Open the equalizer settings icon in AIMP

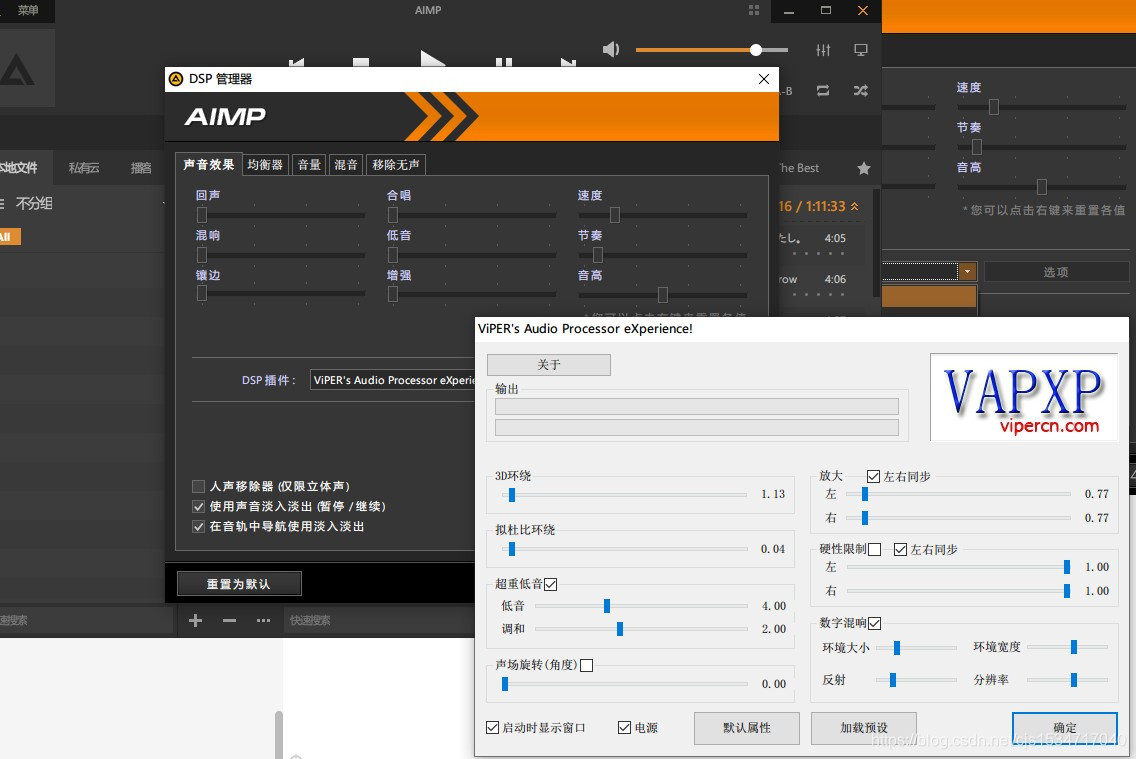tap(823, 50)
